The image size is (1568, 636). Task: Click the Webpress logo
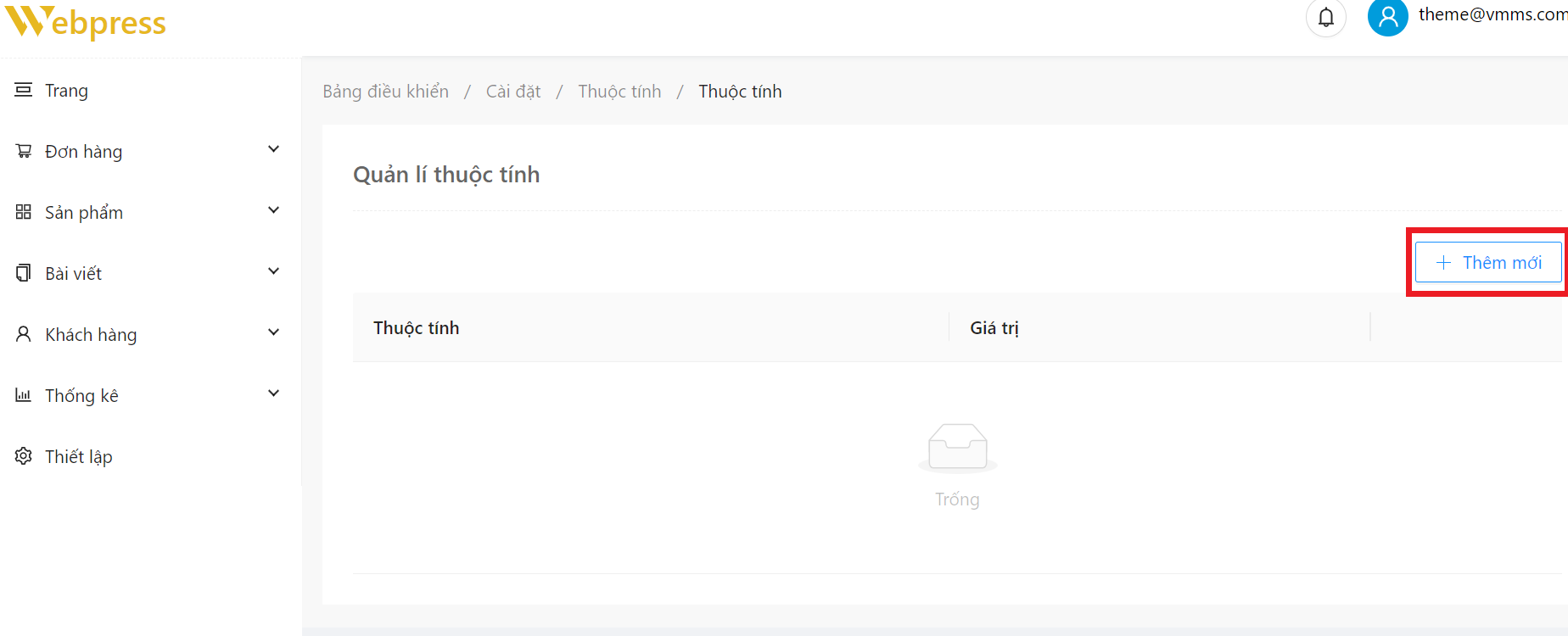click(x=86, y=22)
